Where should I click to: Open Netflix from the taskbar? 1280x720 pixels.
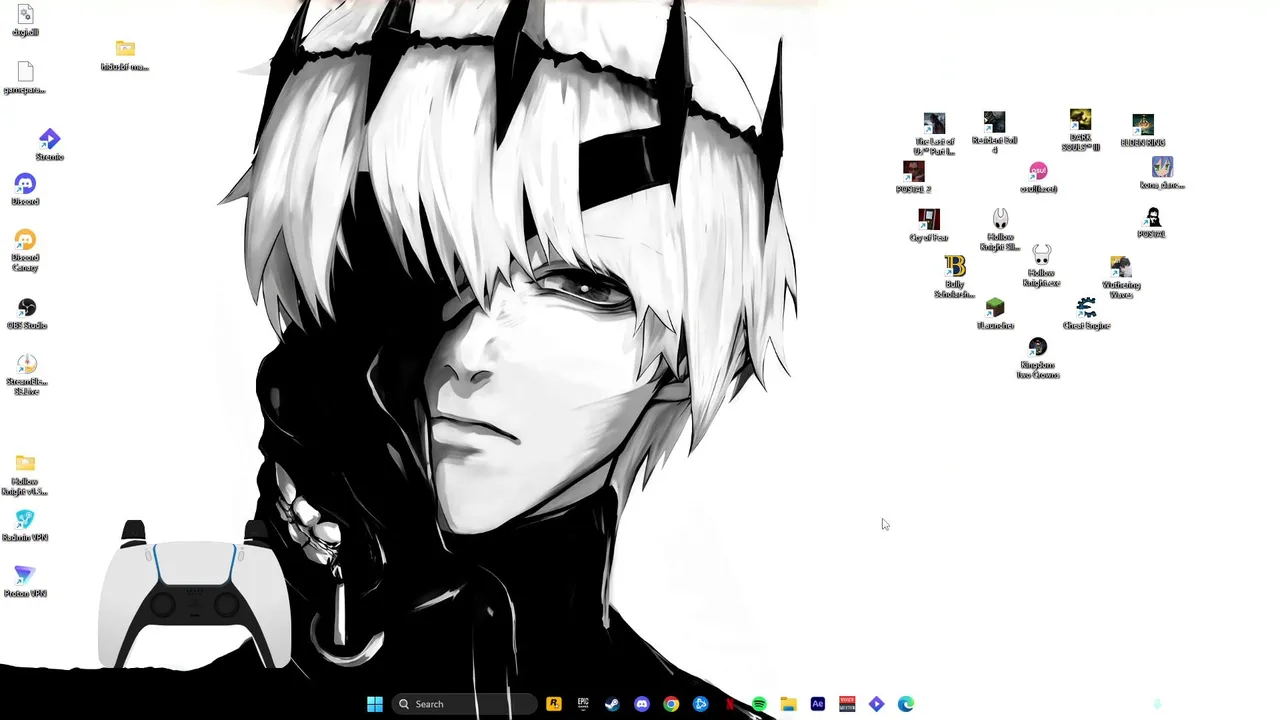click(730, 704)
